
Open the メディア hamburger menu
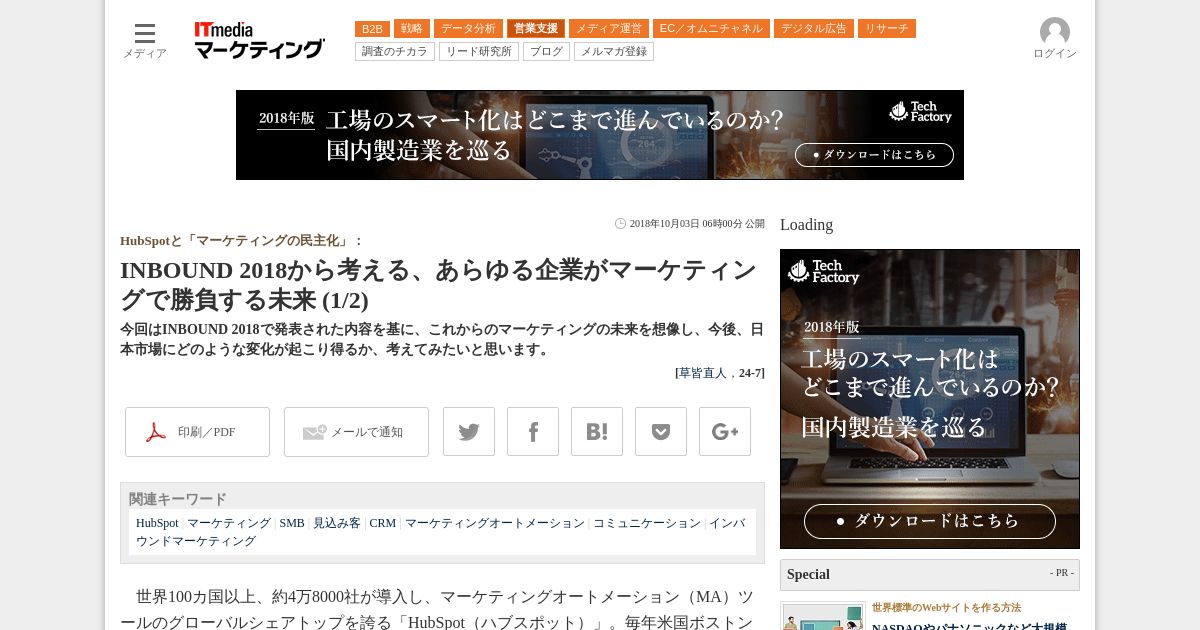(x=145, y=40)
